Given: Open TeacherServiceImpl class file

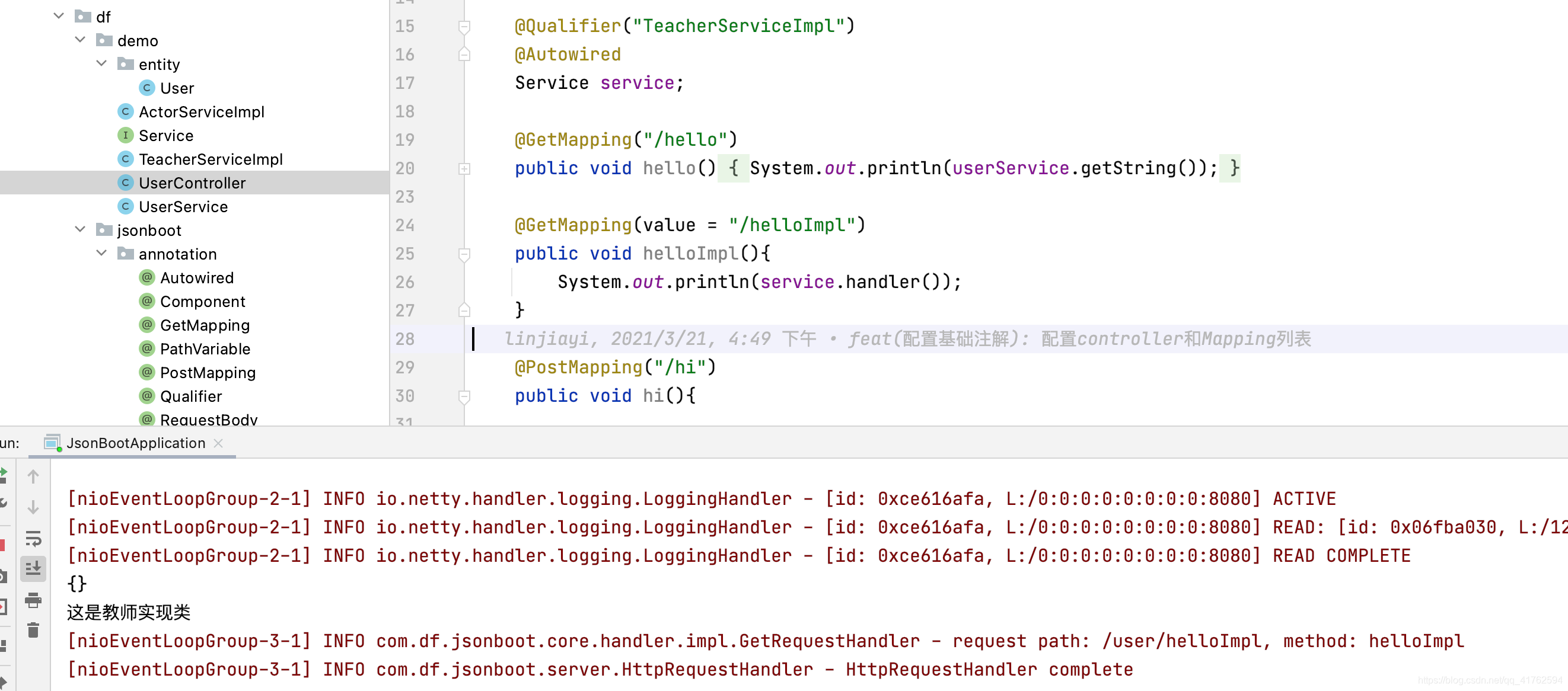Looking at the screenshot, I should coord(211,159).
